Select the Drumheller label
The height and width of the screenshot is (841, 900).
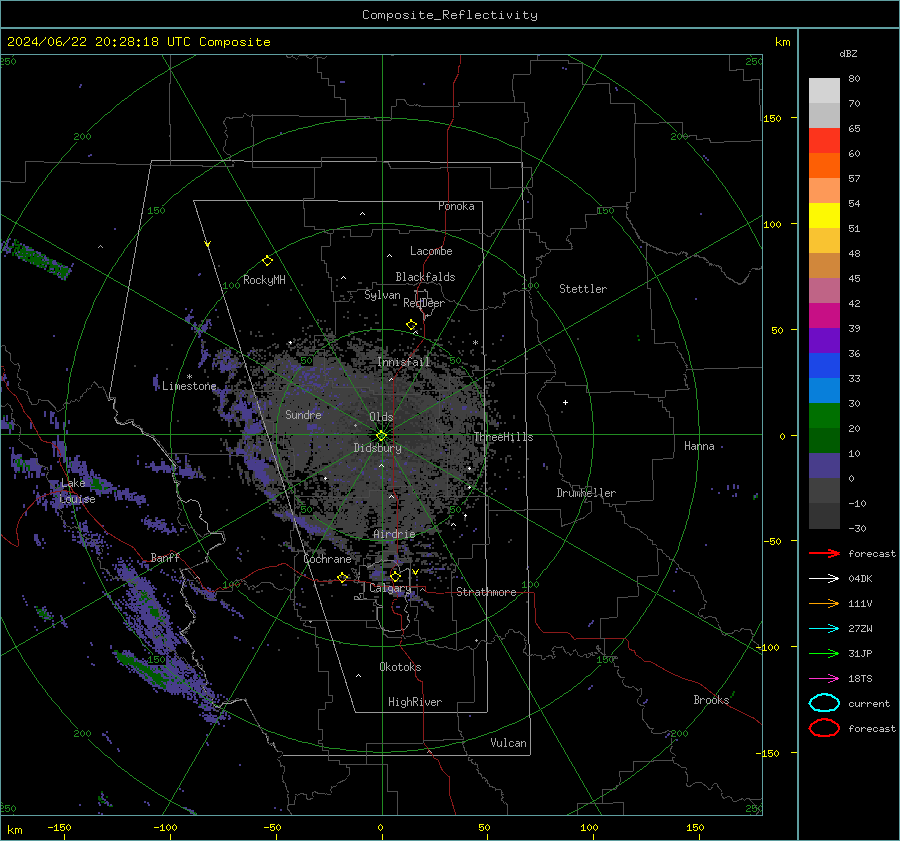pos(586,493)
